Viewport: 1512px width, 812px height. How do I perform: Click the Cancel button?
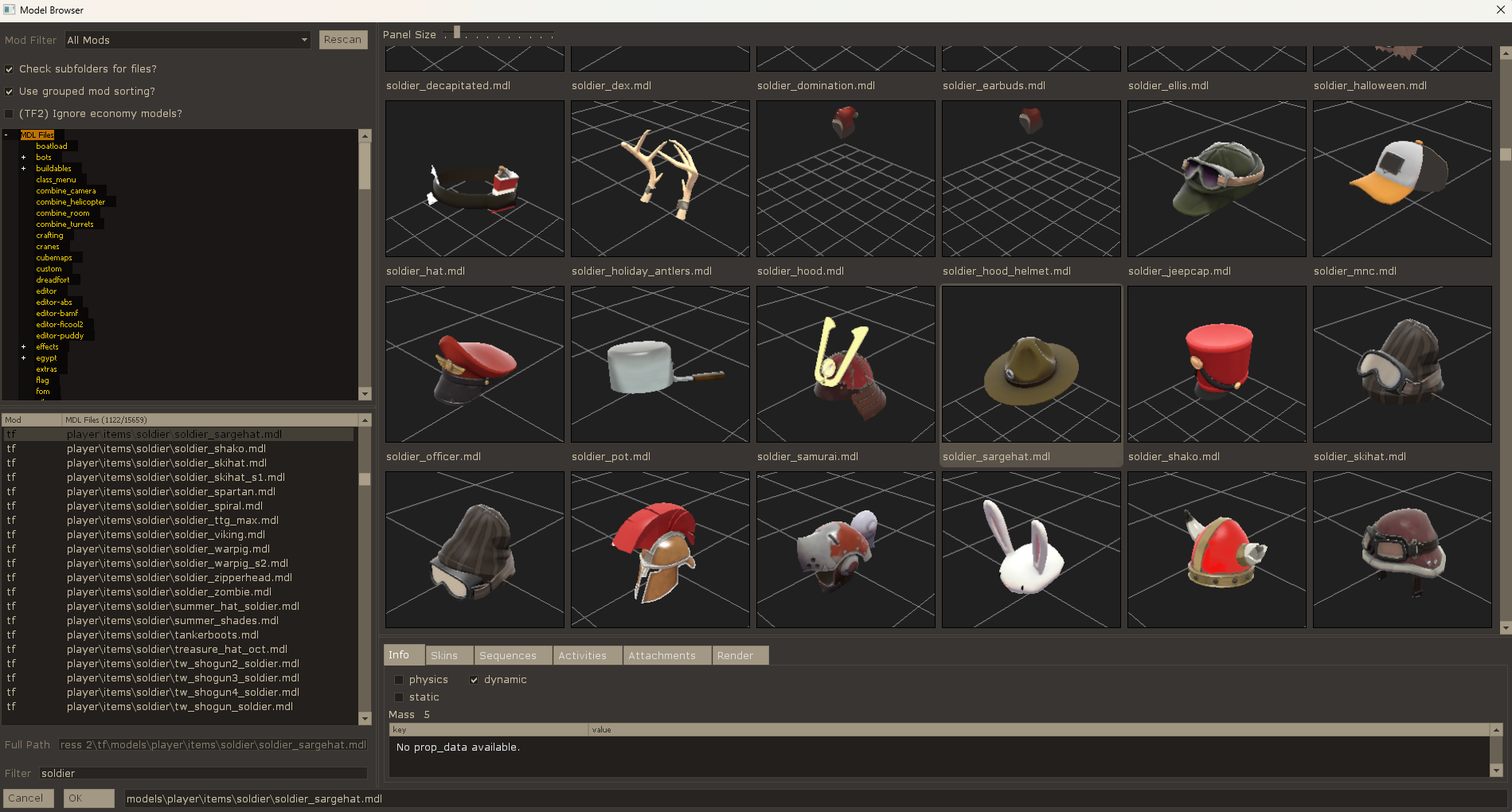pyautogui.click(x=28, y=798)
